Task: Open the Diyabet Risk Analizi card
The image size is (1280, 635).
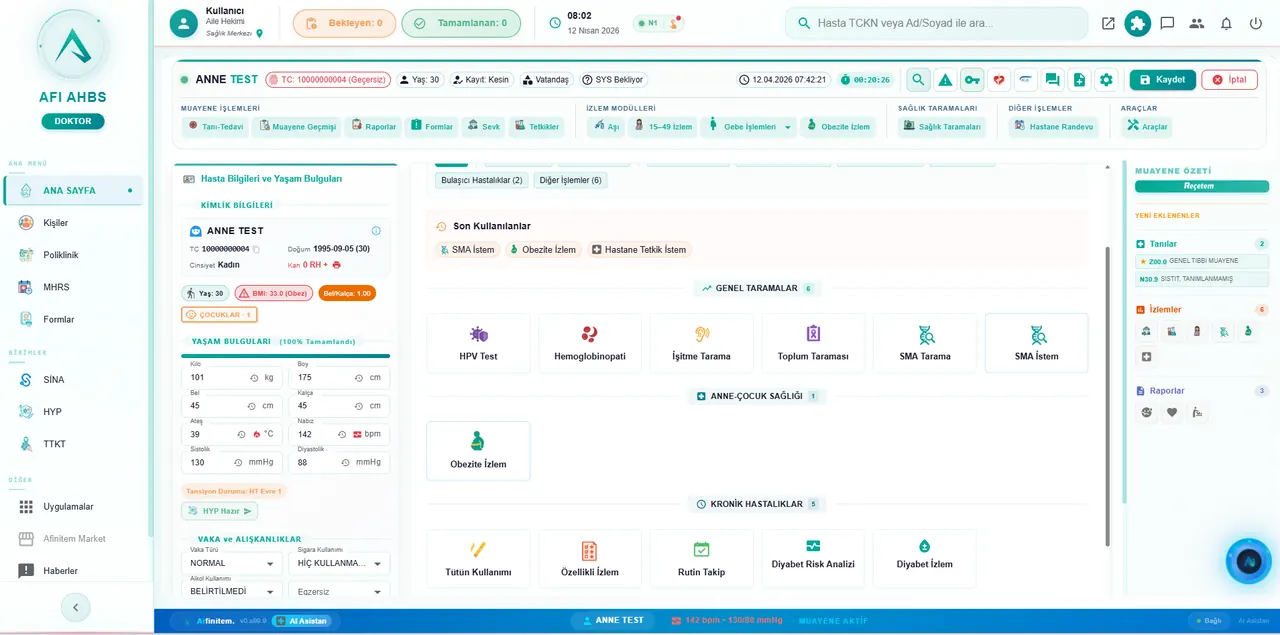Action: [x=813, y=559]
